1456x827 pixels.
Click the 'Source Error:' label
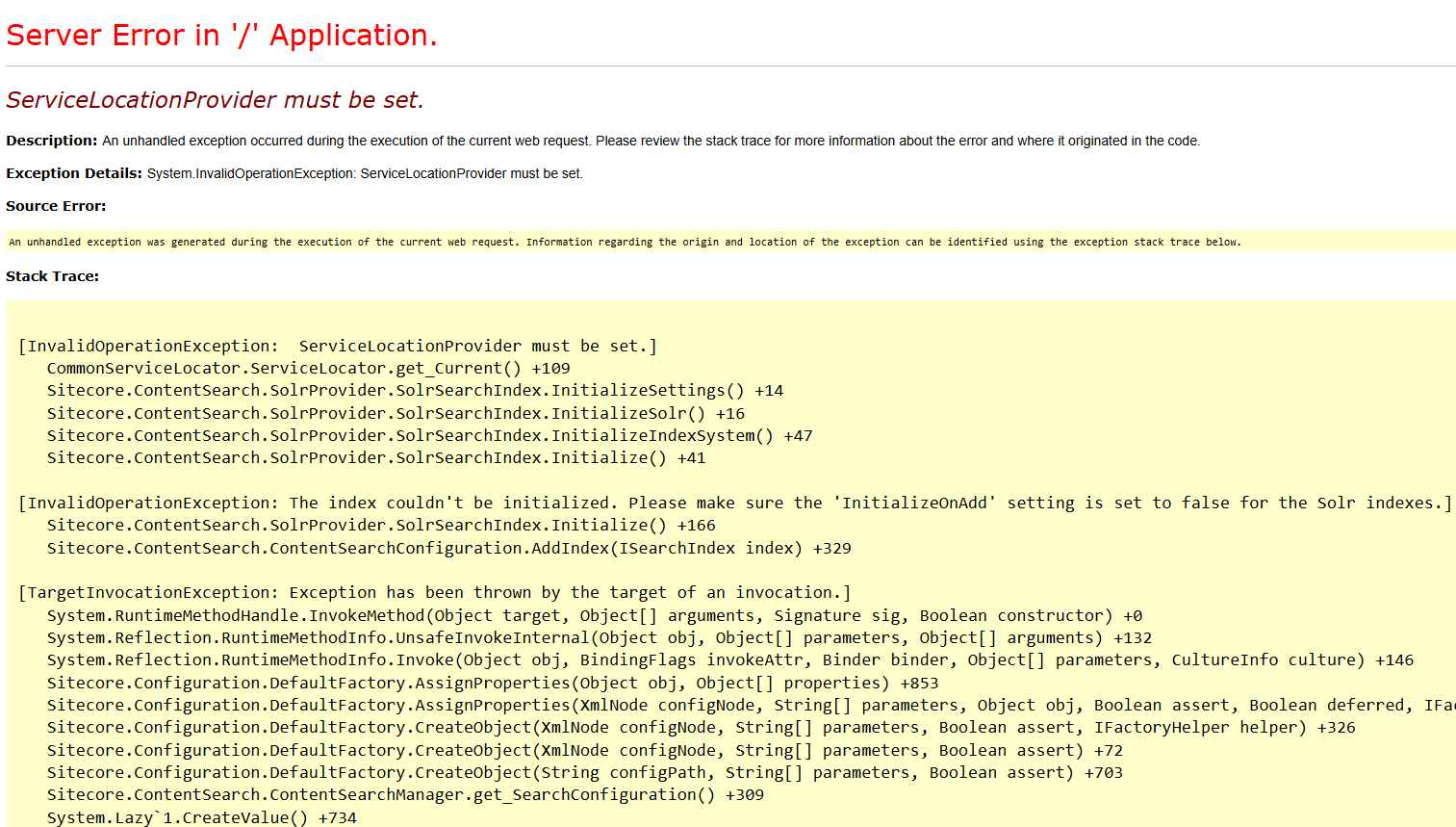[x=56, y=206]
